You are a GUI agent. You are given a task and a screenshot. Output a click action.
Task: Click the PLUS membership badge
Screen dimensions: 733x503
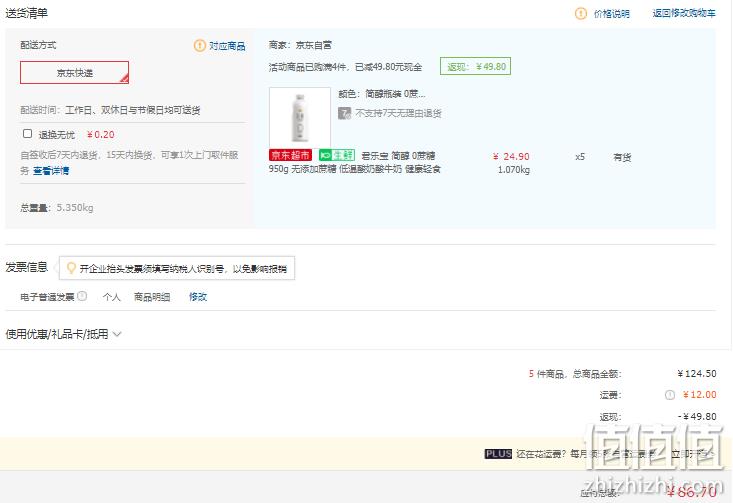point(498,454)
